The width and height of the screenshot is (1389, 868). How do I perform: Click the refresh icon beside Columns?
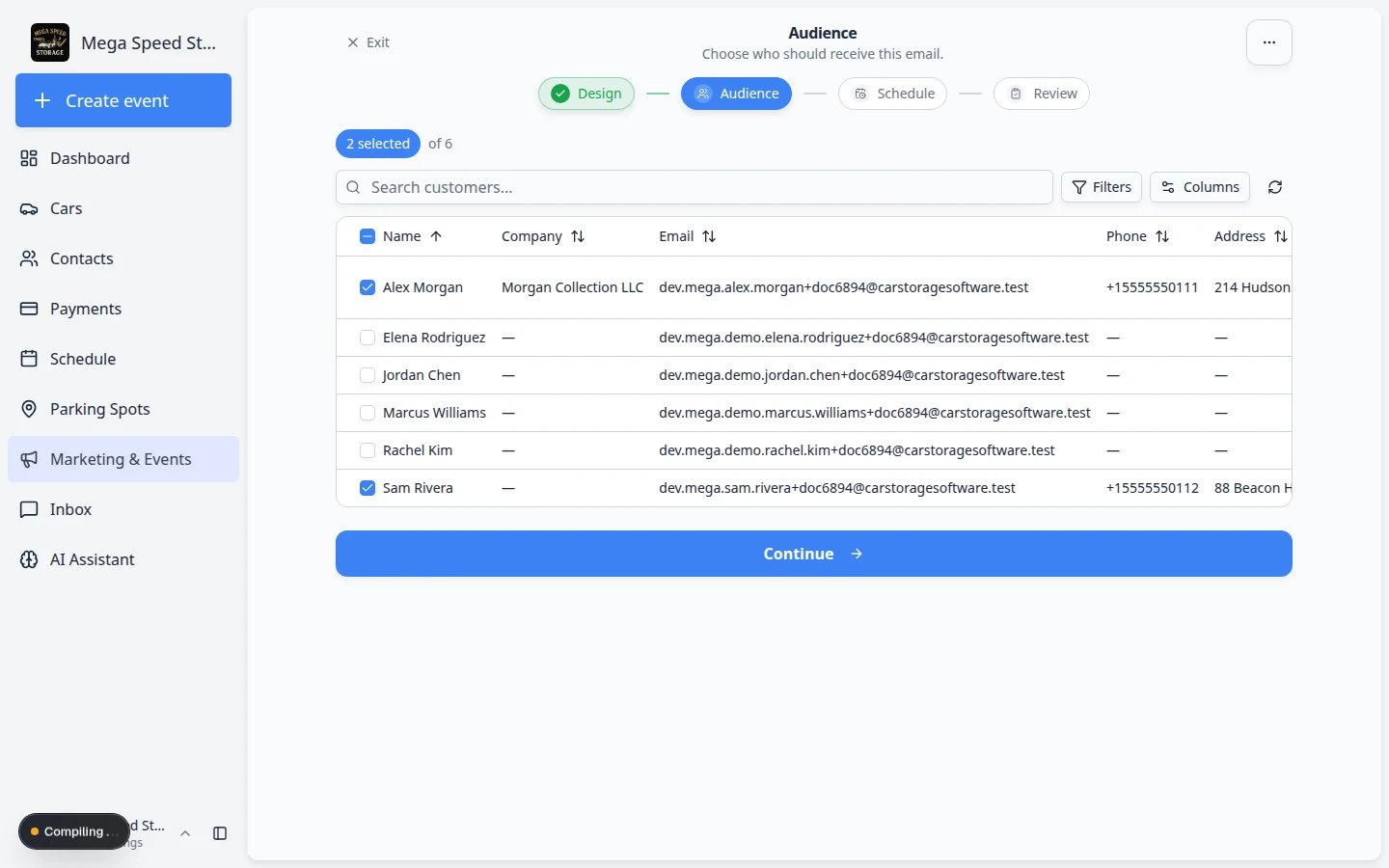pos(1275,187)
